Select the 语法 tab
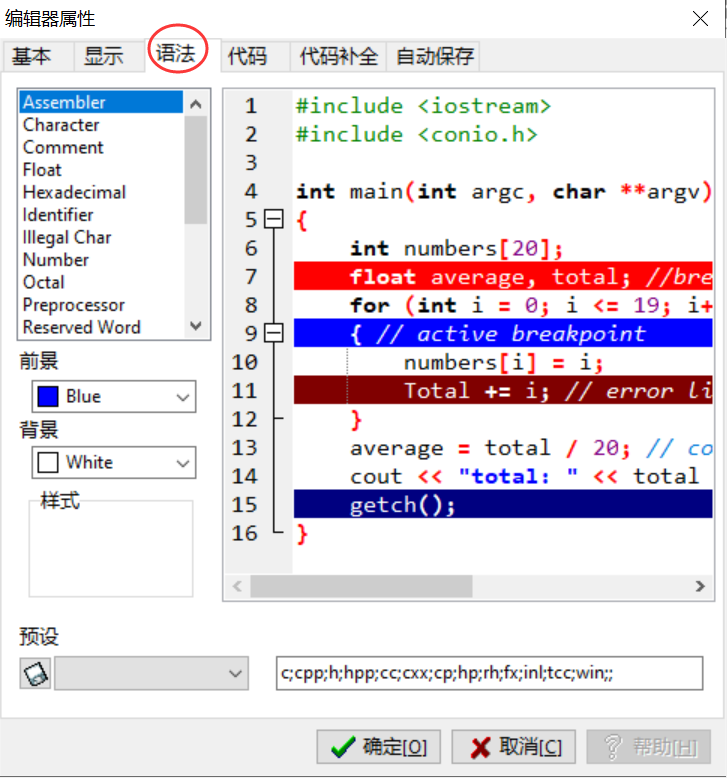Screen dimensions: 727x778 point(176,54)
